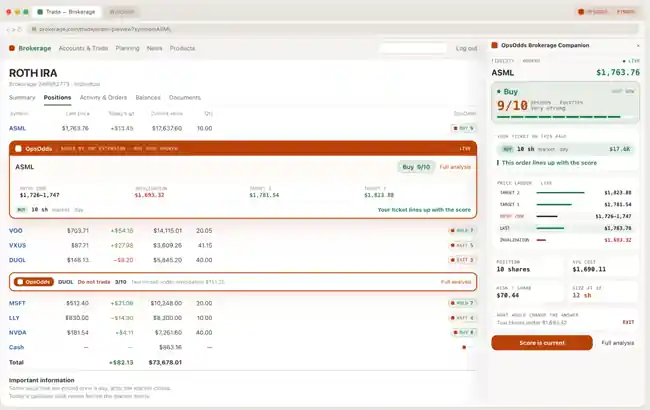The height and width of the screenshot is (410, 650).
Task: Open the Planning menu
Action: (127, 48)
